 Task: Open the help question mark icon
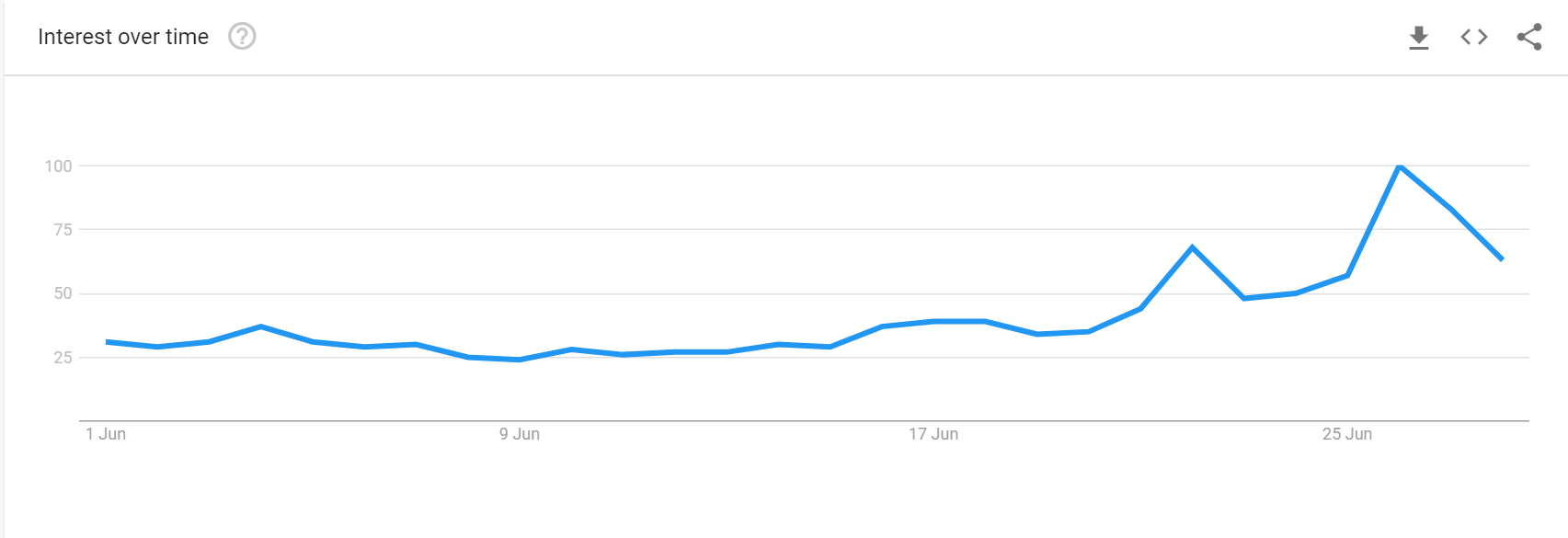(x=242, y=37)
